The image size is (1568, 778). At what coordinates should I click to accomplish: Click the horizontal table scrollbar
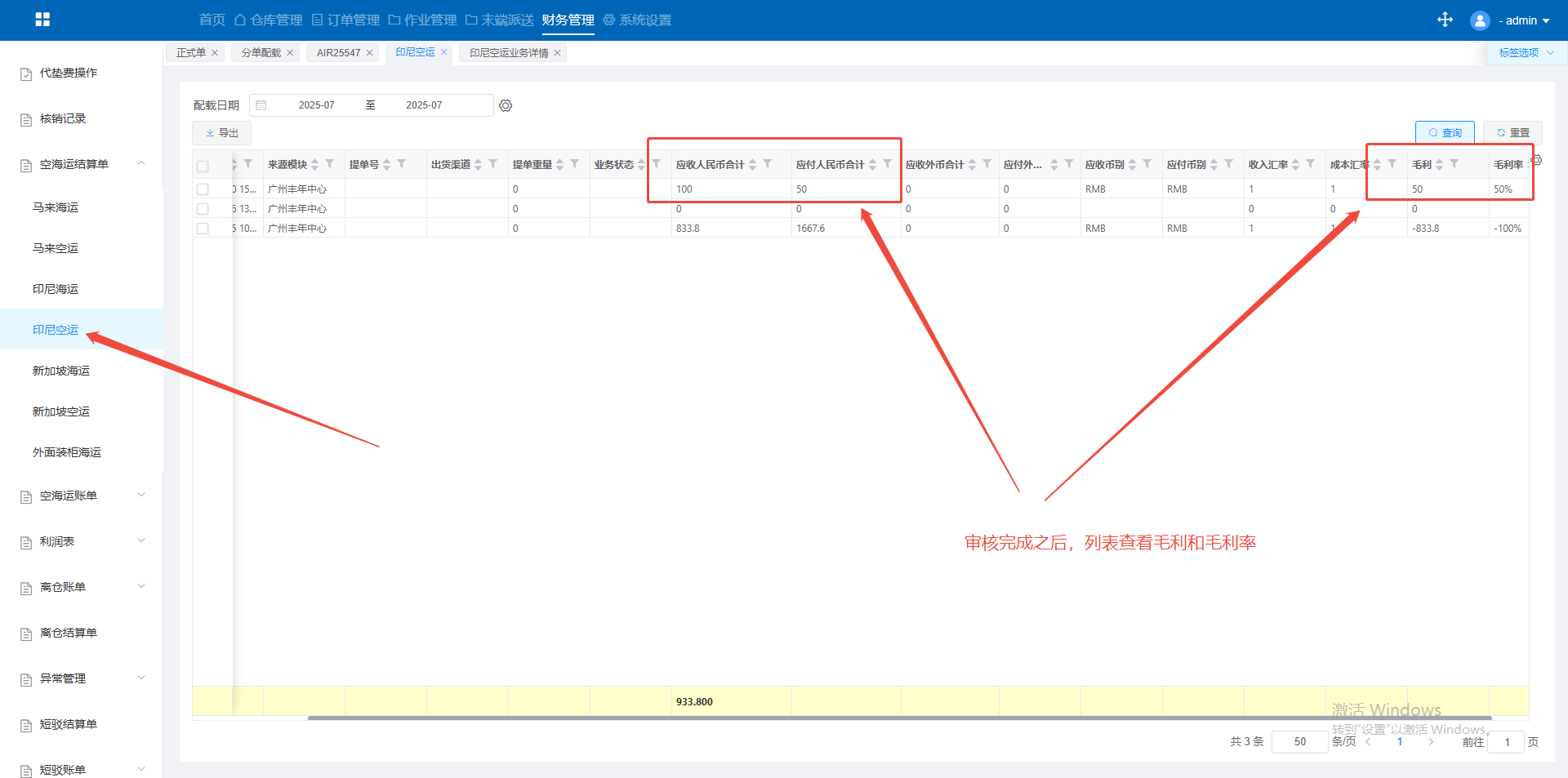click(898, 718)
